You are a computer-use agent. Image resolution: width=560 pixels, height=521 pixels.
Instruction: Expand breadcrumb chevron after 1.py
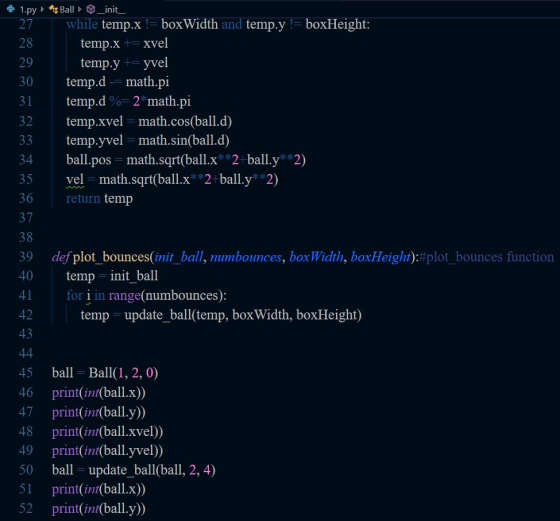click(x=42, y=9)
